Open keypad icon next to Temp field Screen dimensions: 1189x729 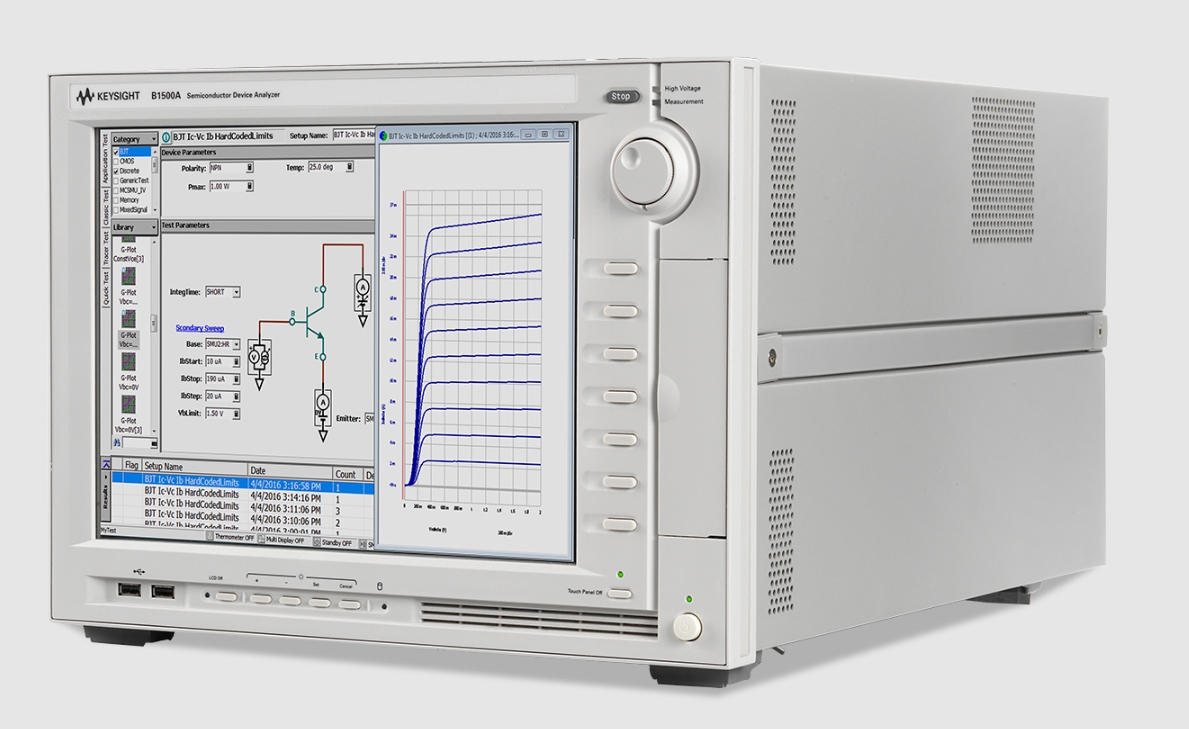[350, 167]
